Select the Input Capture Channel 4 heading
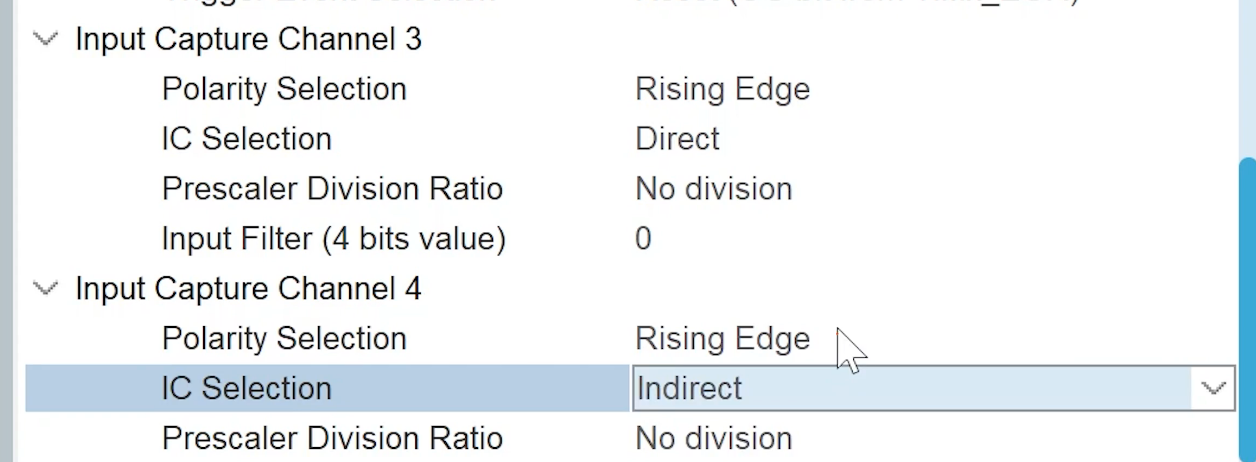Image resolution: width=1256 pixels, height=462 pixels. tap(248, 290)
